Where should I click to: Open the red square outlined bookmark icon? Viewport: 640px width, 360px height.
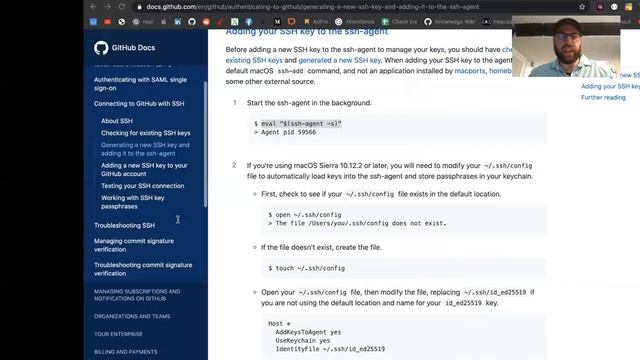click(x=291, y=22)
